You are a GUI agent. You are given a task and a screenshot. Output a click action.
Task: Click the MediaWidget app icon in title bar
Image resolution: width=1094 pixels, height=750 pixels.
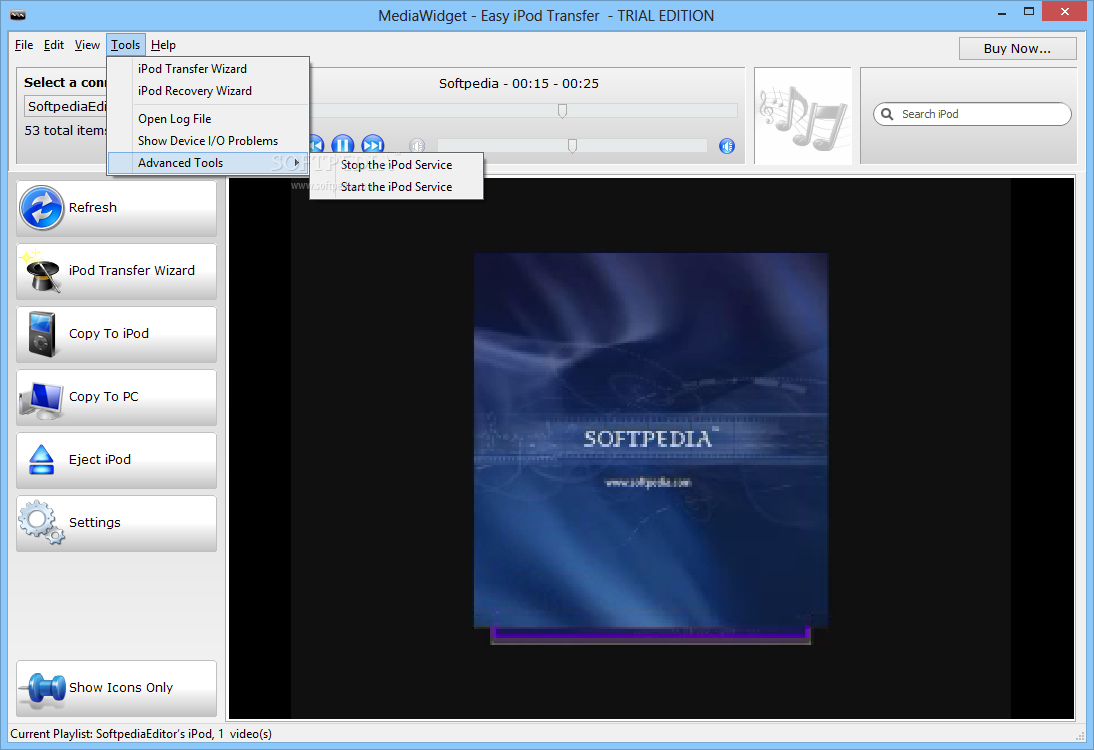pos(17,15)
